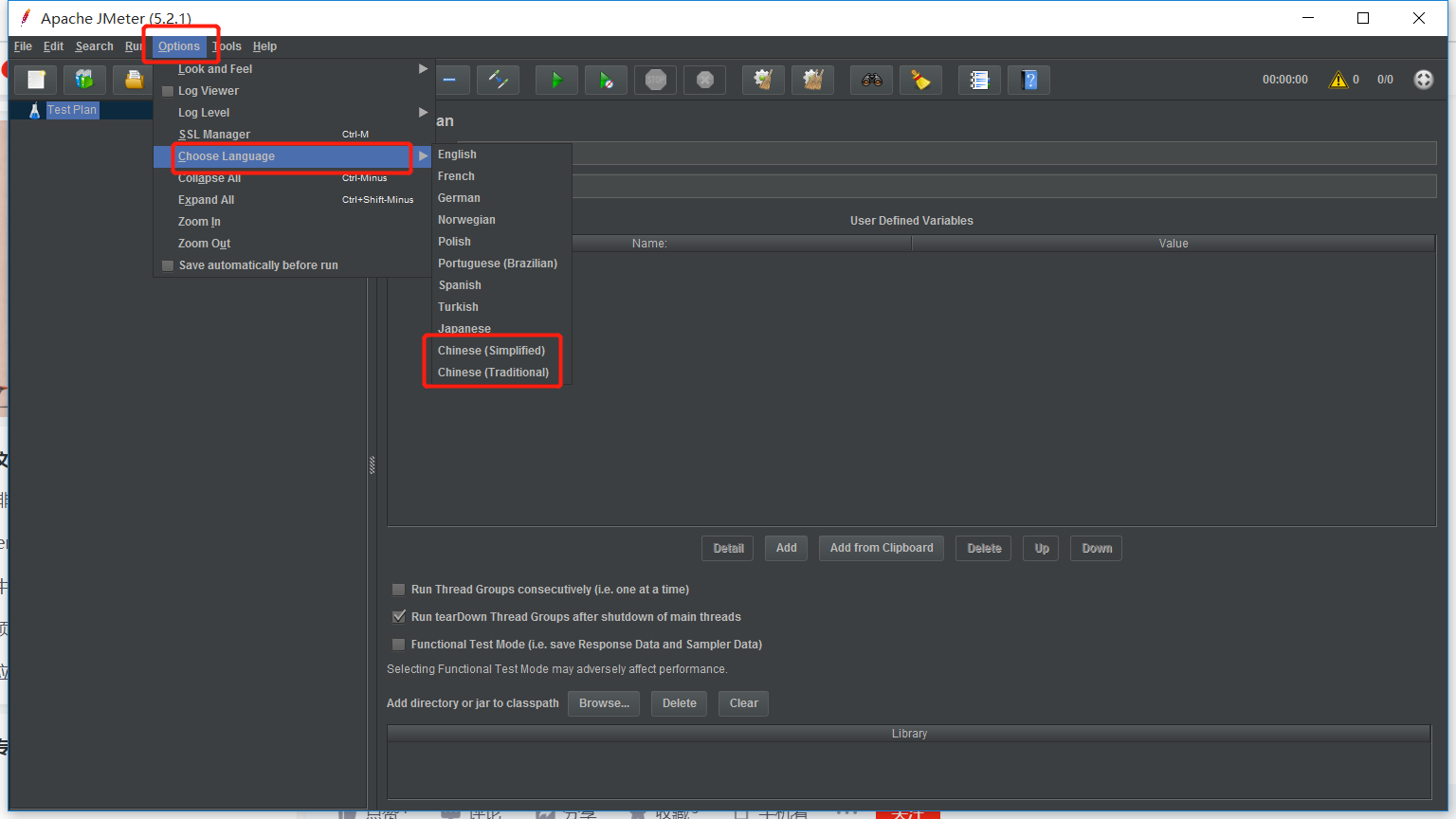Toggle the Log Viewer checkbox

point(168,91)
